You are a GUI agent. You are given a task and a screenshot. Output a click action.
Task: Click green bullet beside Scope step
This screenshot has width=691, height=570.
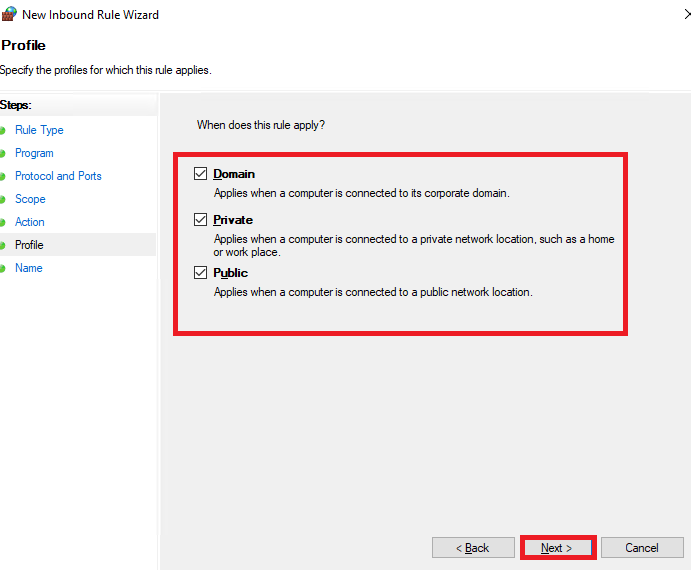point(2,199)
